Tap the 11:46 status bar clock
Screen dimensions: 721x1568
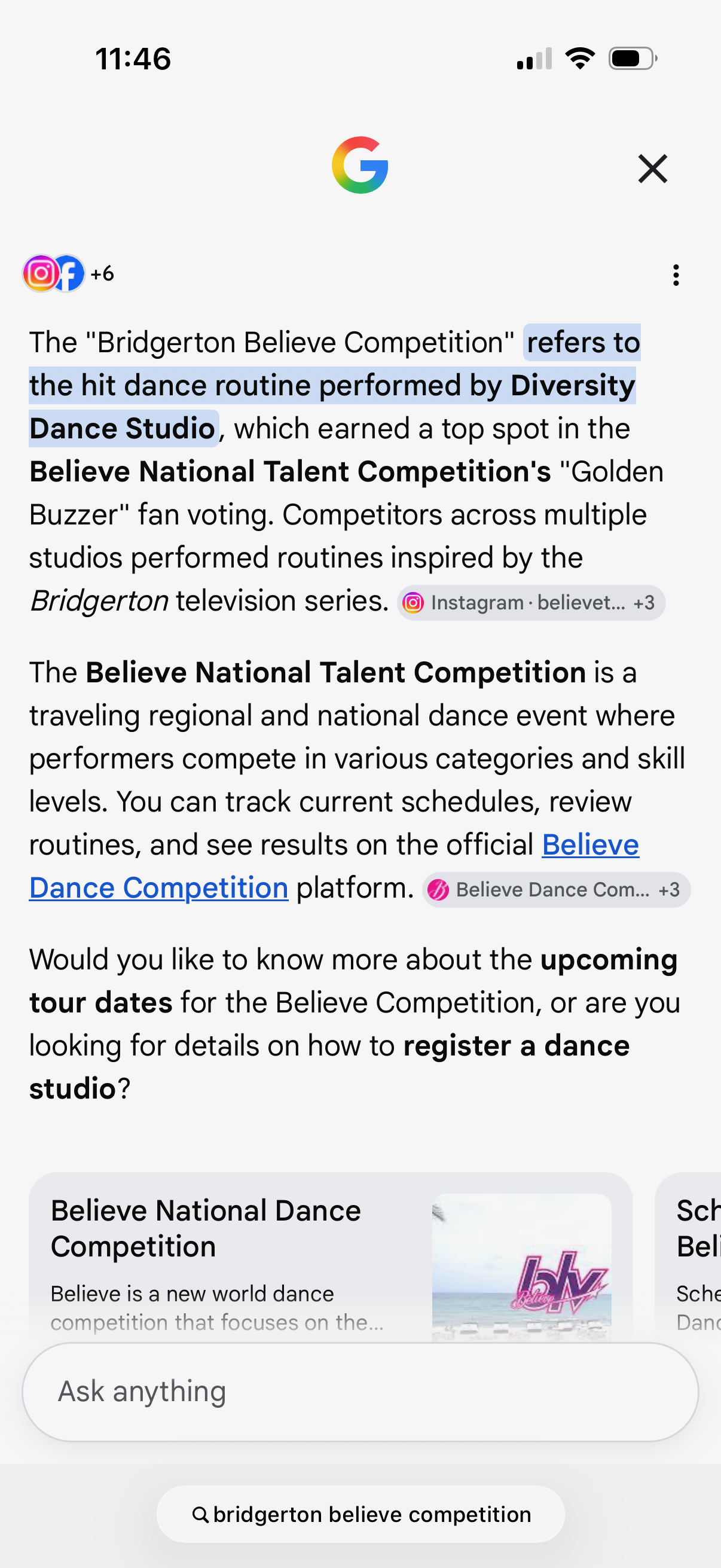point(133,59)
